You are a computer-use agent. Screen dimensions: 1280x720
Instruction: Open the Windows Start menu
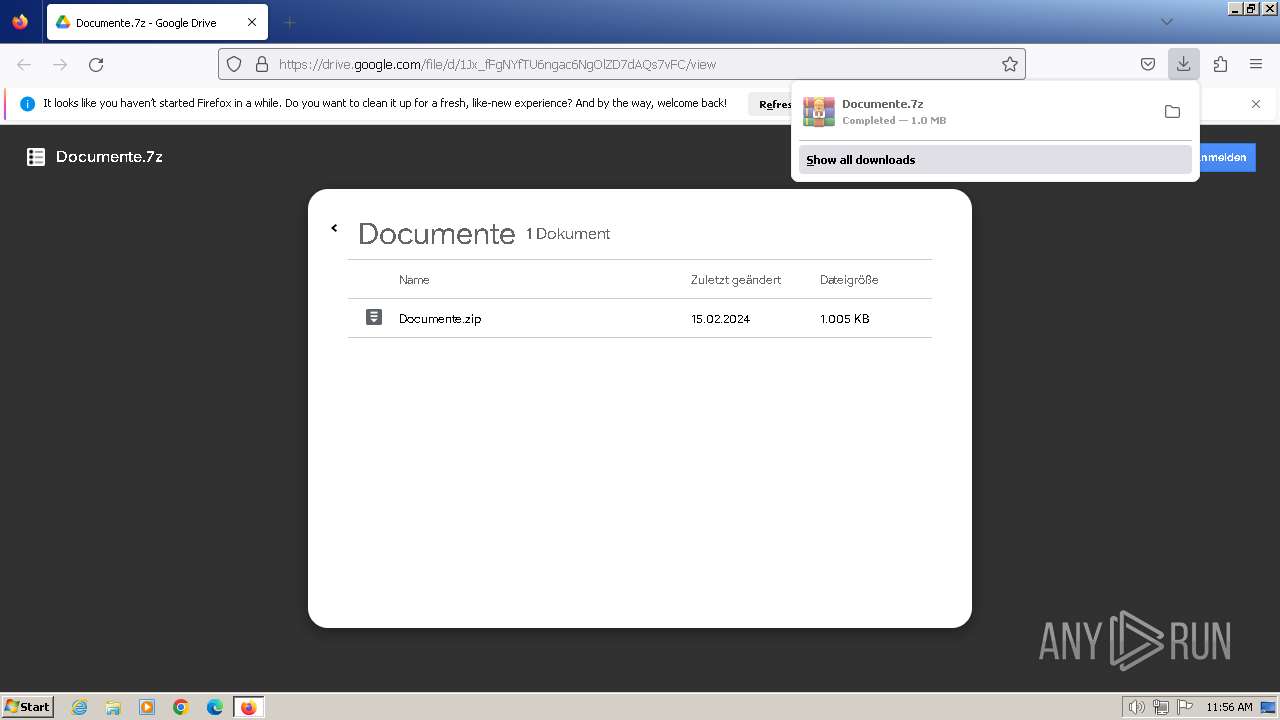pyautogui.click(x=28, y=706)
